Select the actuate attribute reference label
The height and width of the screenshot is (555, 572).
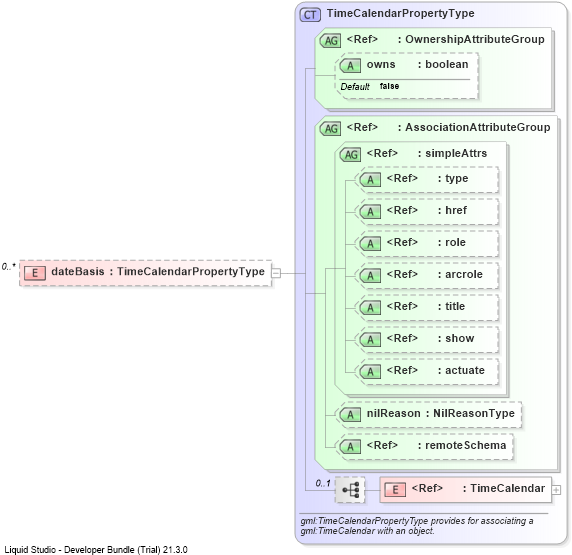click(436, 370)
